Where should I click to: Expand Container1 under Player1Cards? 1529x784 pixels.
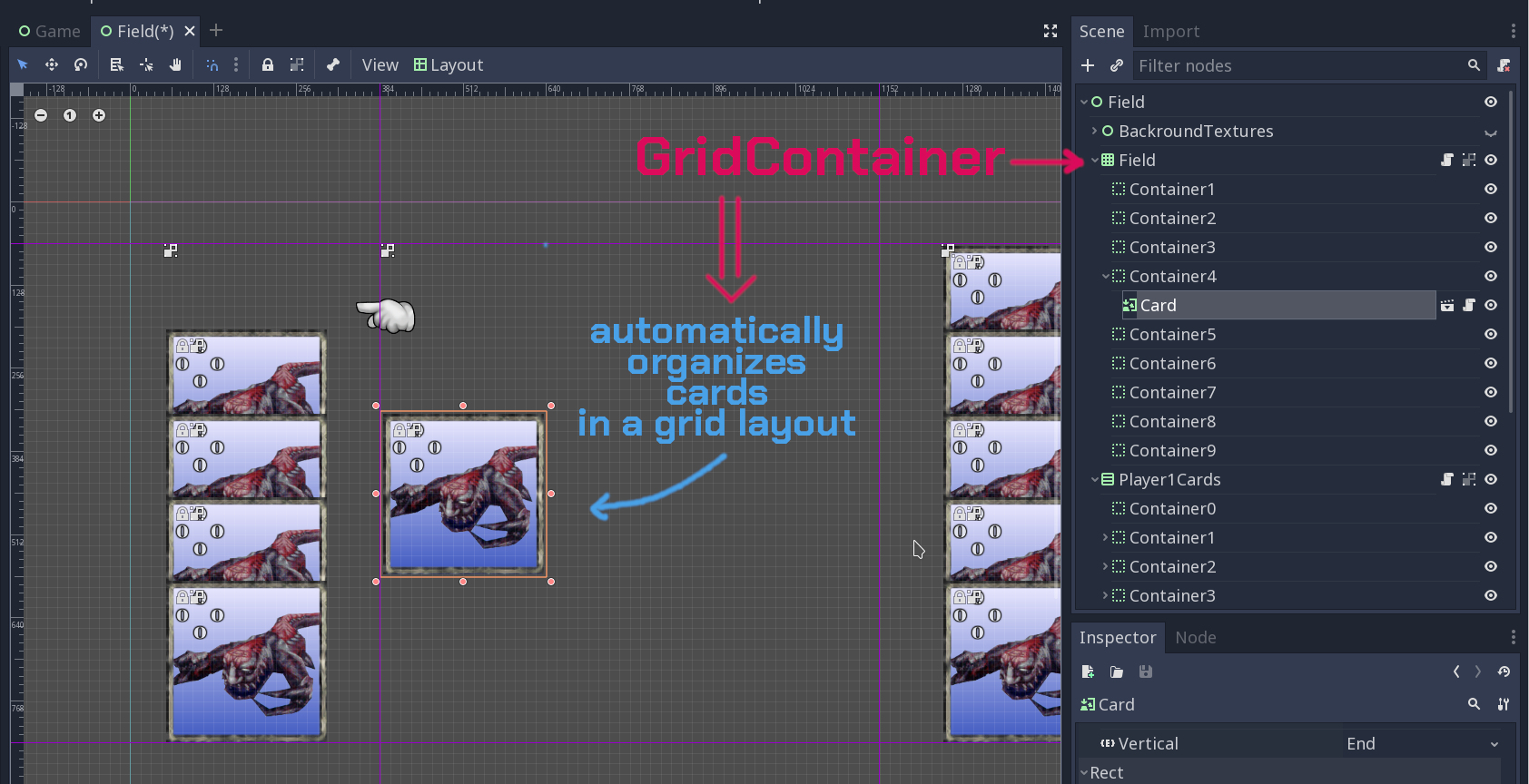click(1105, 537)
